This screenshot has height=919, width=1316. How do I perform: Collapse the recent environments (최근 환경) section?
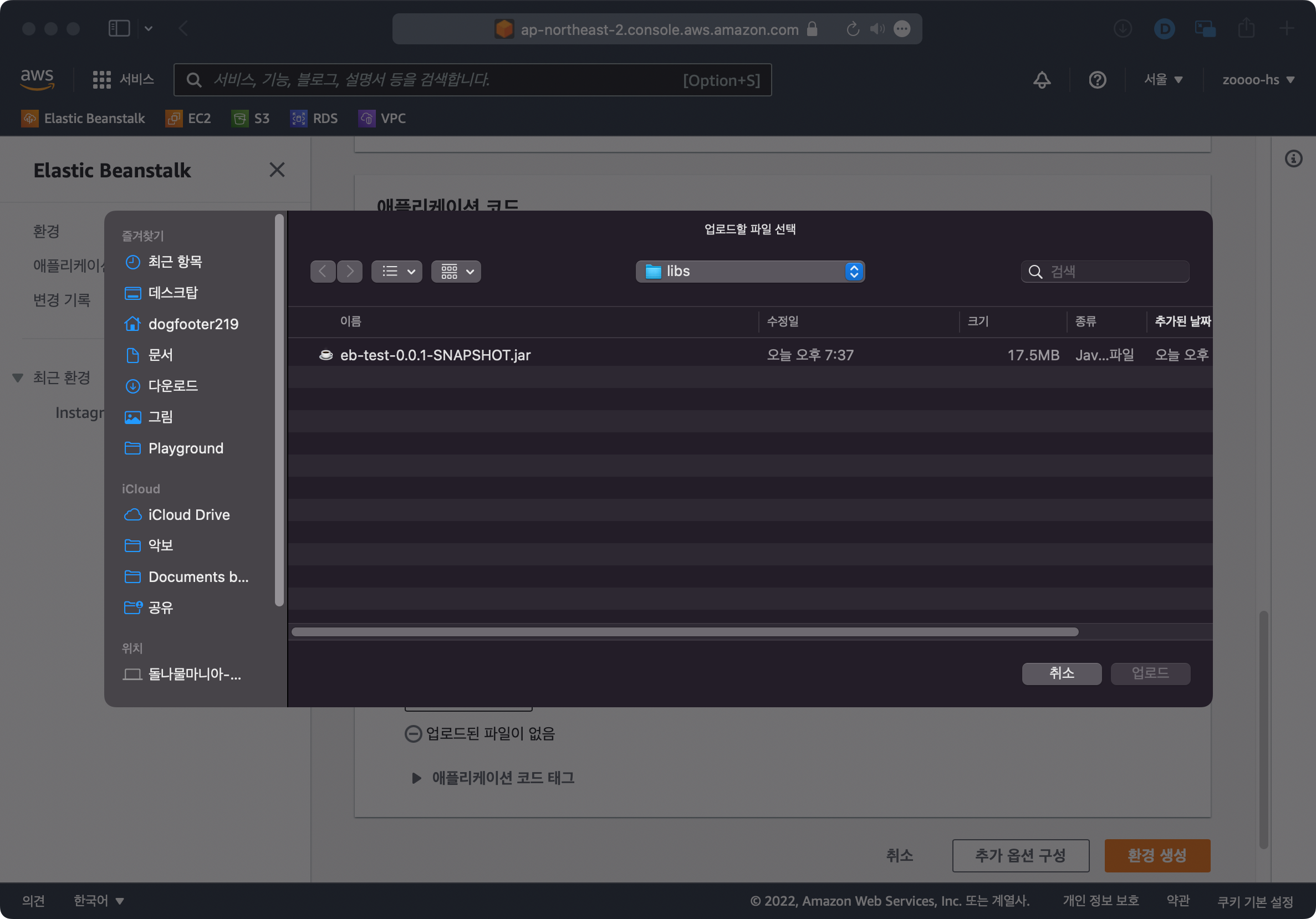[x=18, y=378]
